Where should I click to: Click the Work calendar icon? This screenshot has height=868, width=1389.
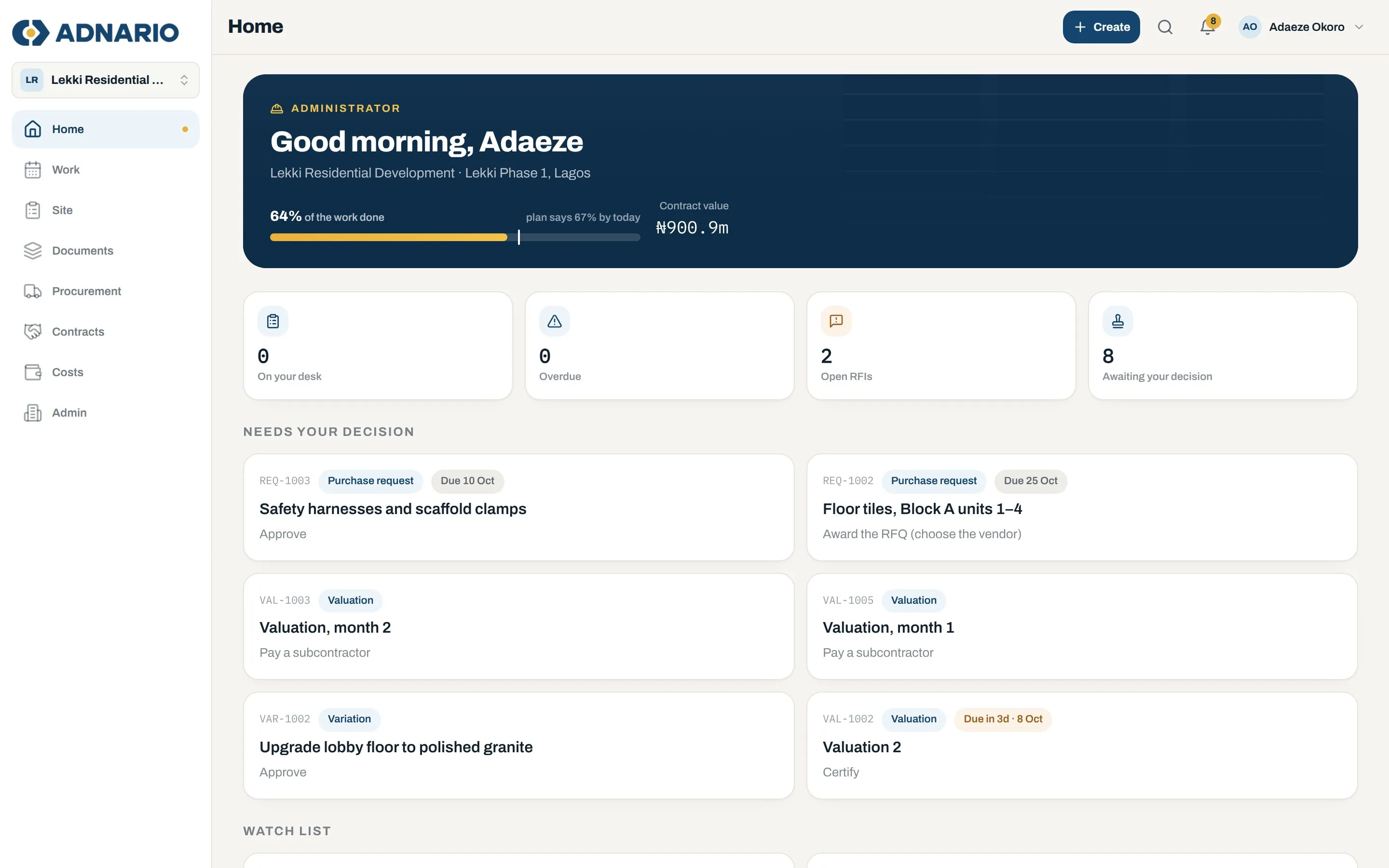[33, 170]
